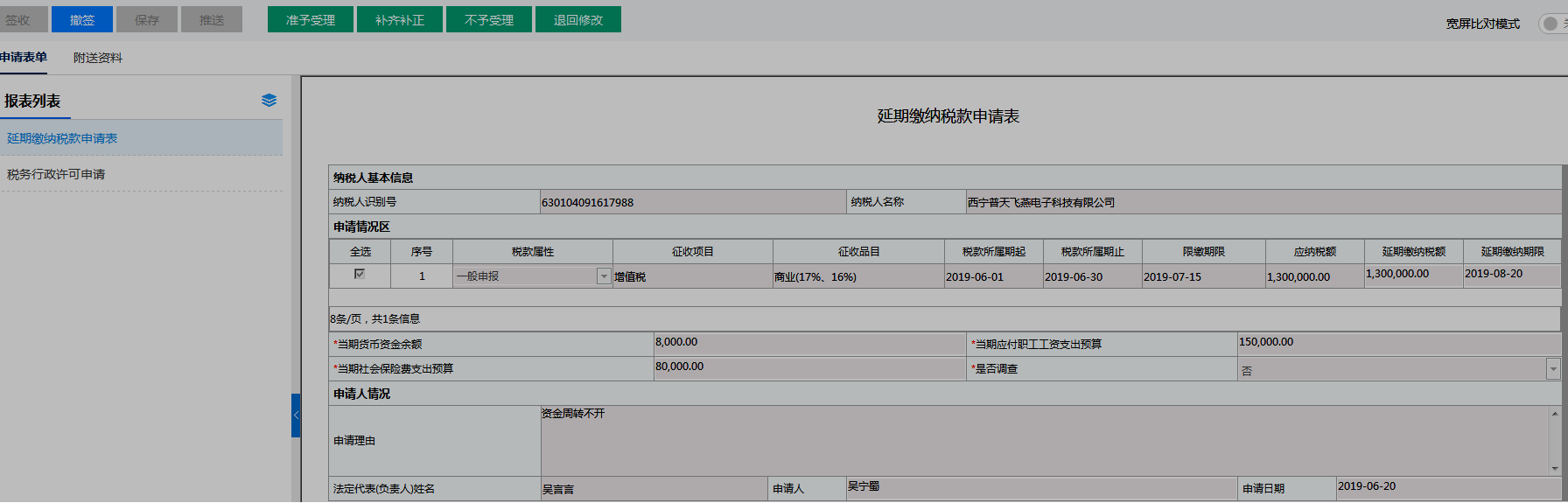
Task: Click the scroll-up arrow of 申请理由 textarea
Action: (x=1554, y=414)
